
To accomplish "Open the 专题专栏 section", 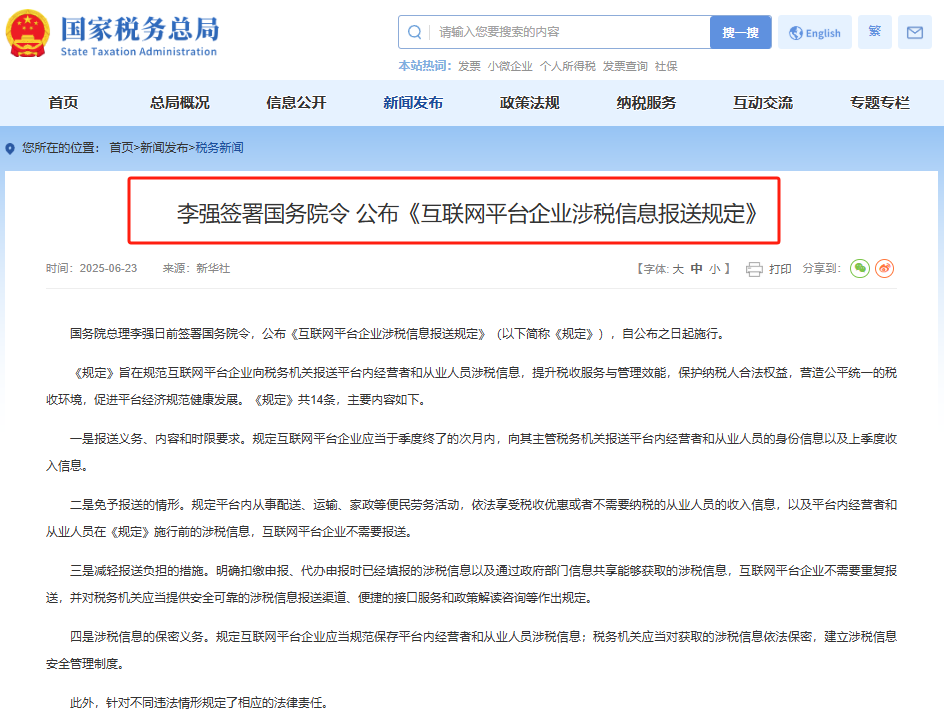I will 877,102.
